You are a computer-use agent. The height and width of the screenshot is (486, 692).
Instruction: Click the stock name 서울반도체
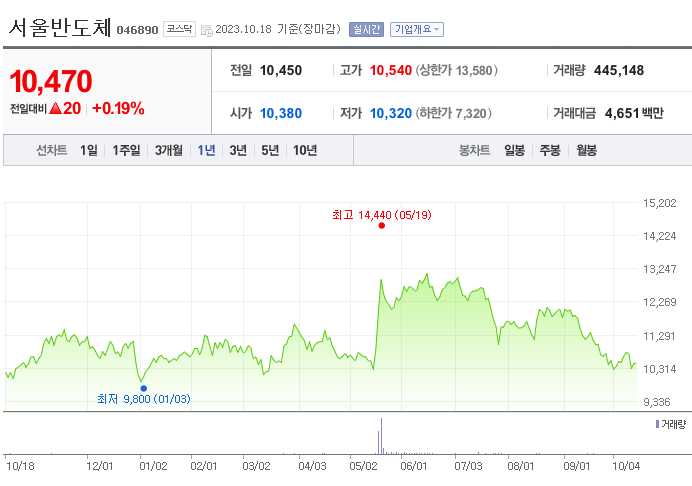click(60, 27)
